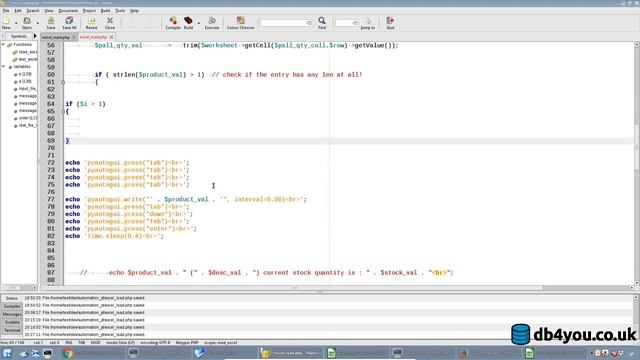
Task: Open the dropdown arrow next to New
Action: (16, 23)
